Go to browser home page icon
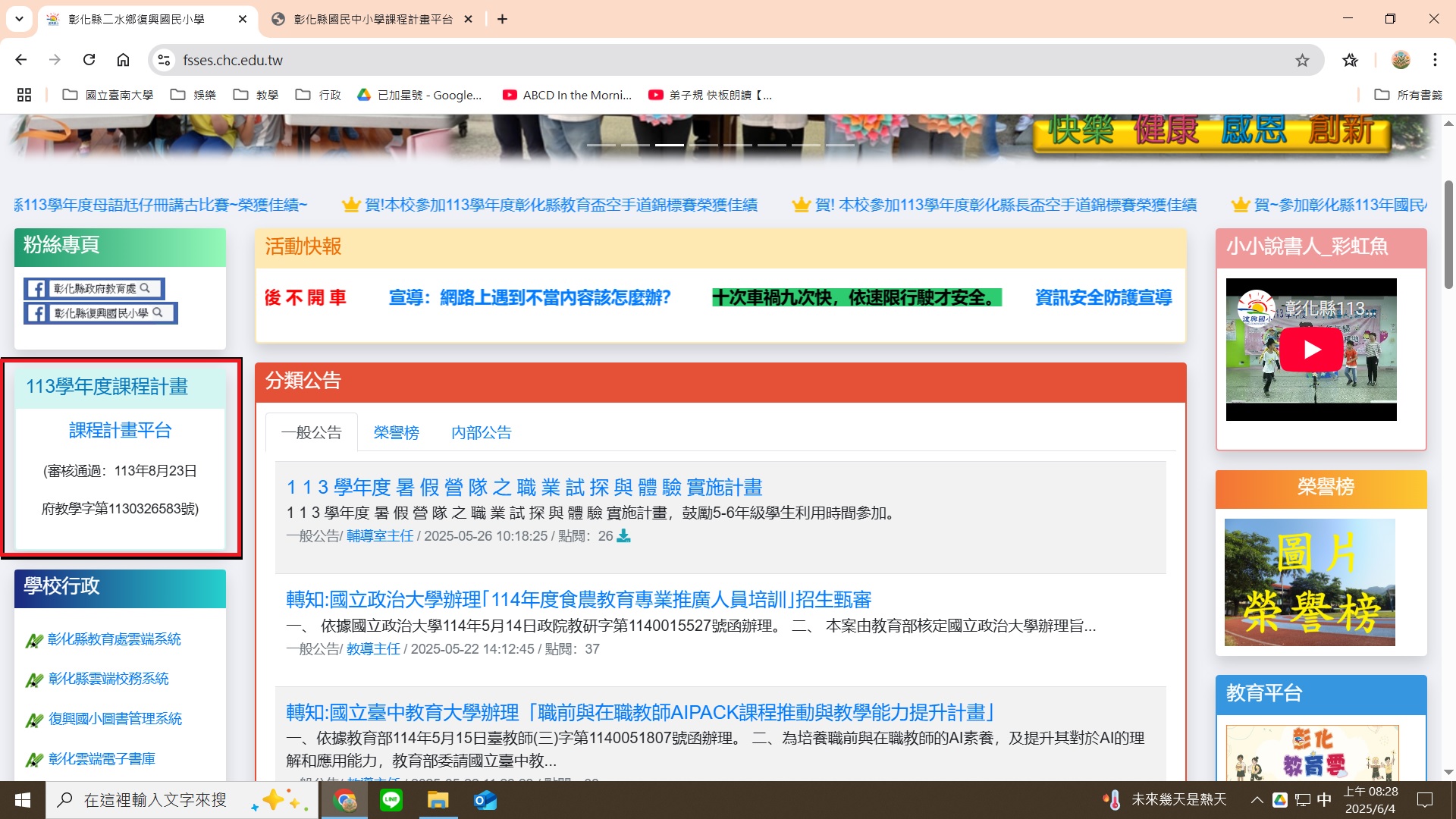This screenshot has width=1456, height=819. click(x=123, y=60)
